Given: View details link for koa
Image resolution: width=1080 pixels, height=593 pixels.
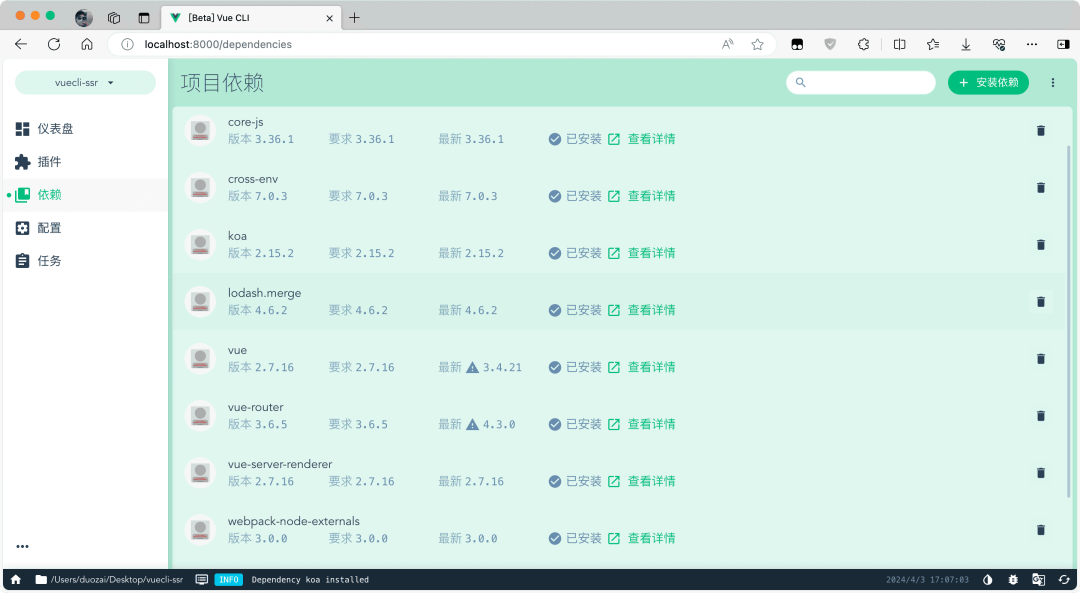Looking at the screenshot, I should tap(642, 253).
